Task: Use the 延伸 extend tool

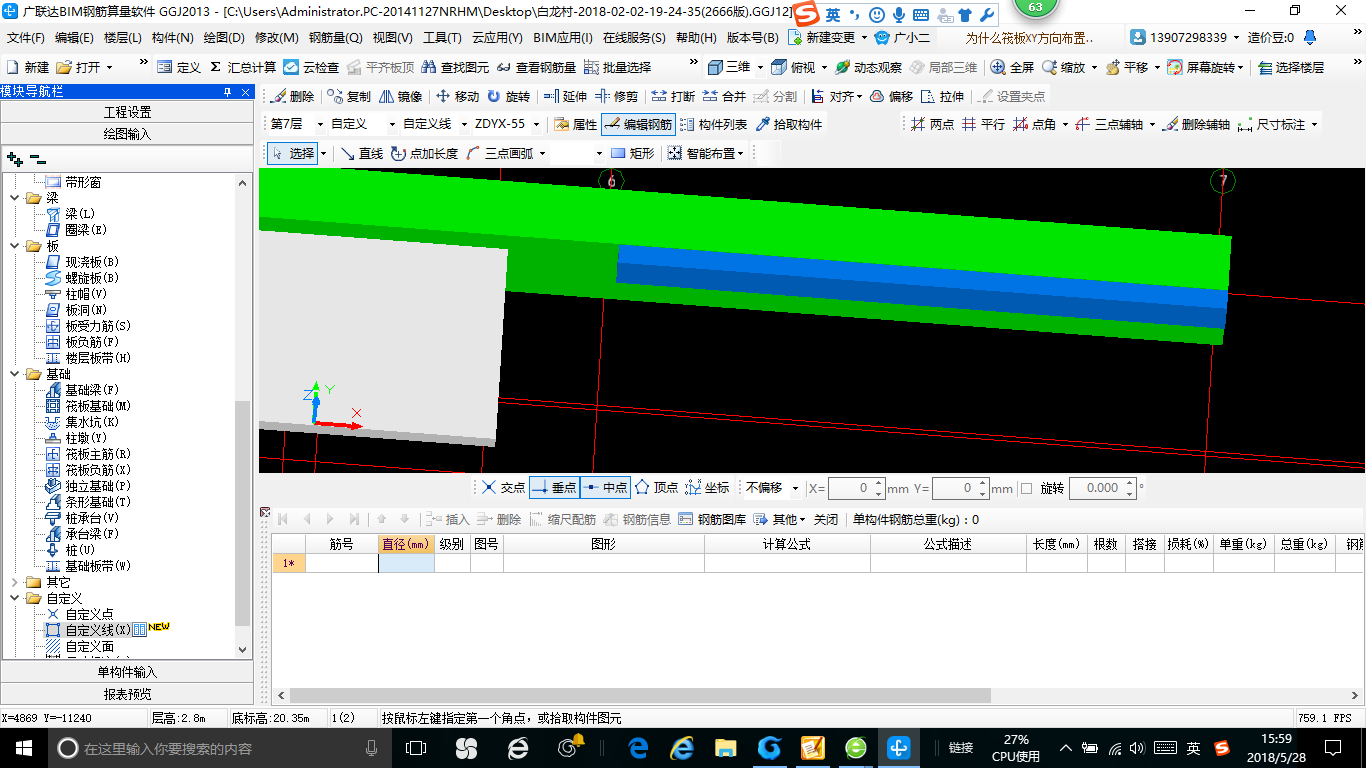Action: coord(565,97)
